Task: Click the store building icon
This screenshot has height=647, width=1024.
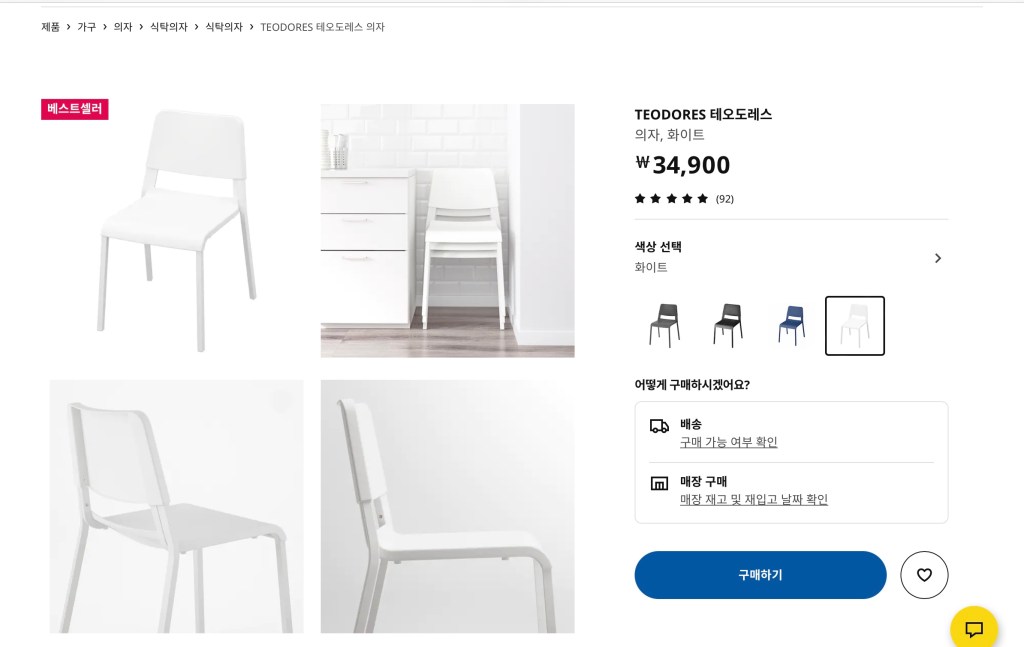Action: [x=659, y=484]
